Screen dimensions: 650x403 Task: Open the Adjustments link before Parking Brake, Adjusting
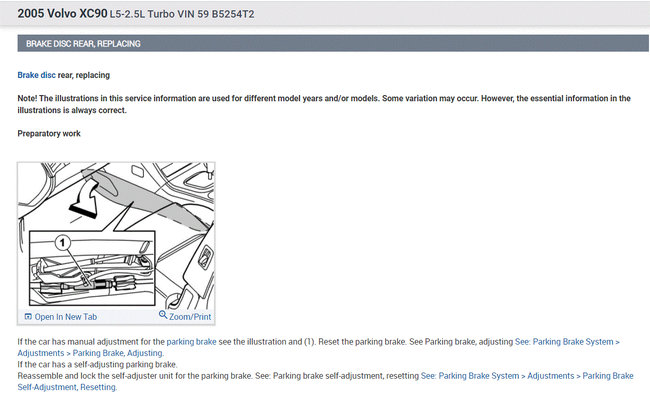click(41, 353)
